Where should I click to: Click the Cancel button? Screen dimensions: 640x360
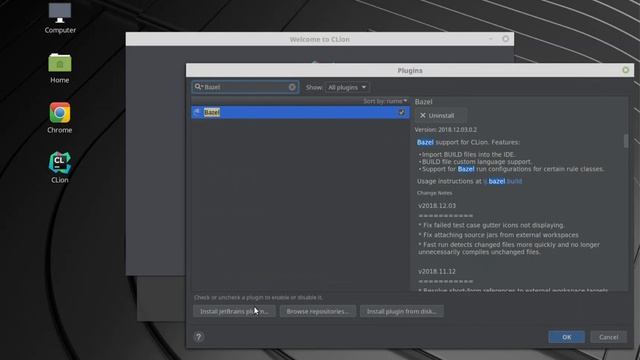[608, 337]
